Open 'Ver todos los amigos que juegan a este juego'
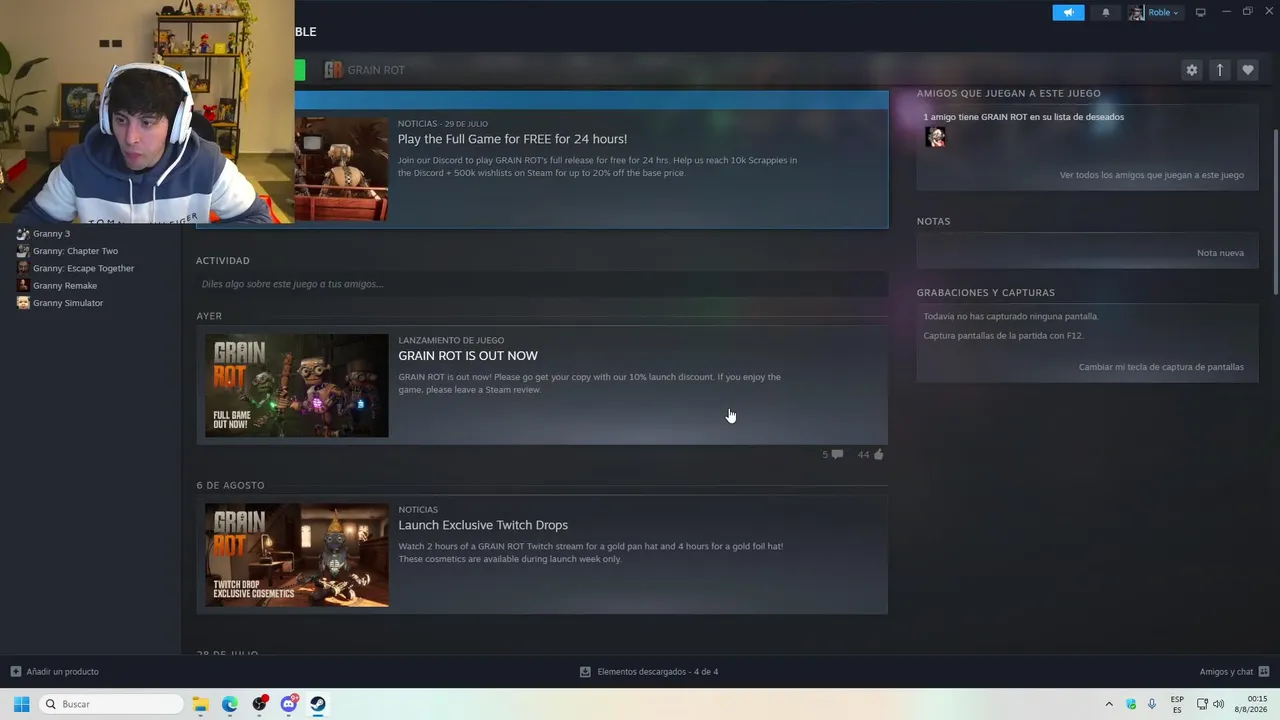1280x720 pixels. coord(1152,175)
